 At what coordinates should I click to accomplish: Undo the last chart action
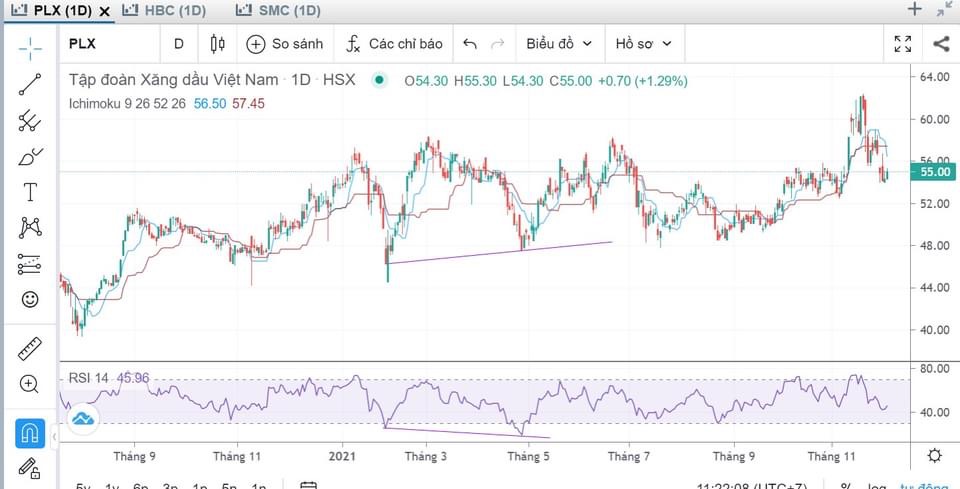[470, 44]
